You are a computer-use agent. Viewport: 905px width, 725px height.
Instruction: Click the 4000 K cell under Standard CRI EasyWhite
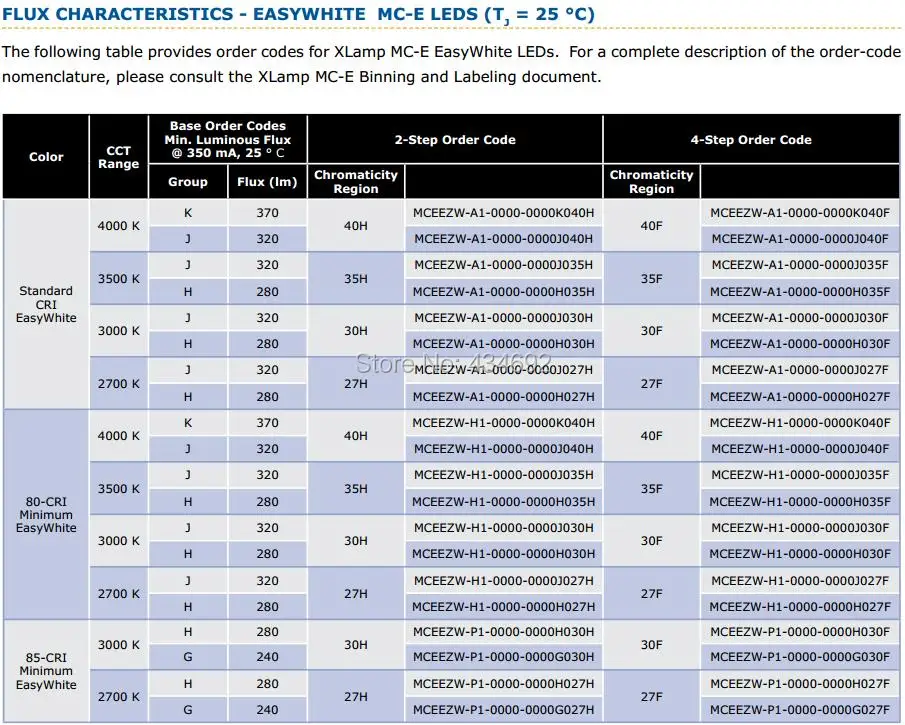118,226
